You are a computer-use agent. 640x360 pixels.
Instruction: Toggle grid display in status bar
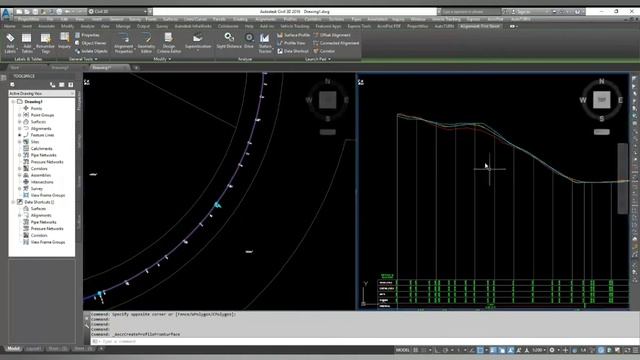point(416,350)
